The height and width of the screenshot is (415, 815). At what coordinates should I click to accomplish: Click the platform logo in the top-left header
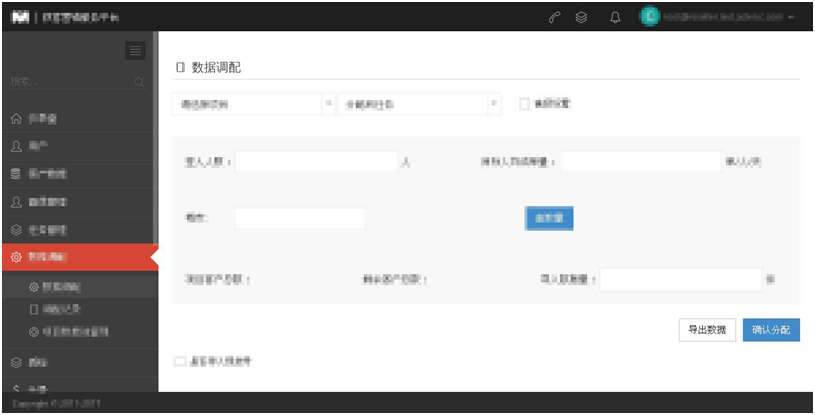21,17
